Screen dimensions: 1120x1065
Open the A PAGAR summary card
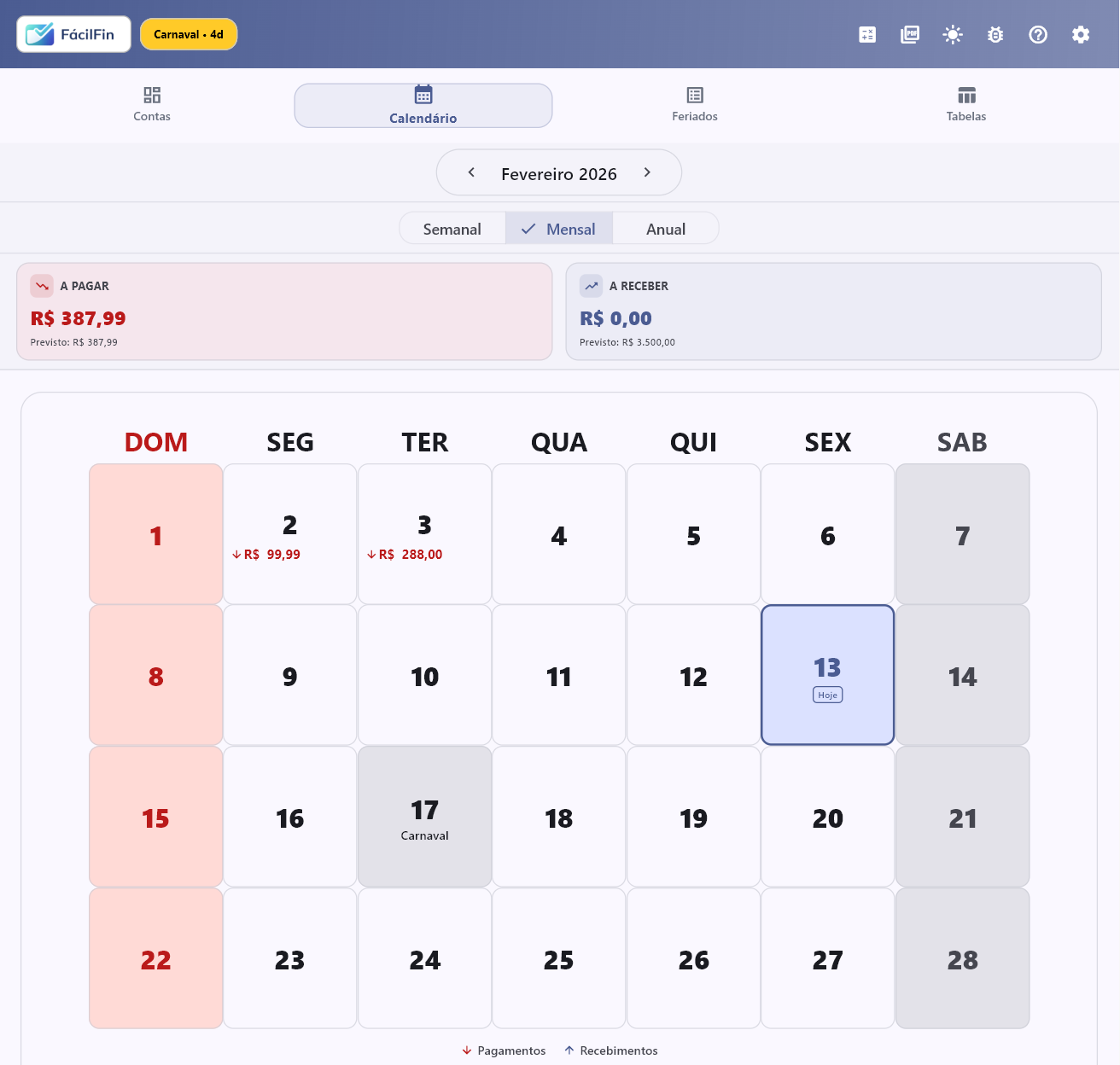coord(284,311)
